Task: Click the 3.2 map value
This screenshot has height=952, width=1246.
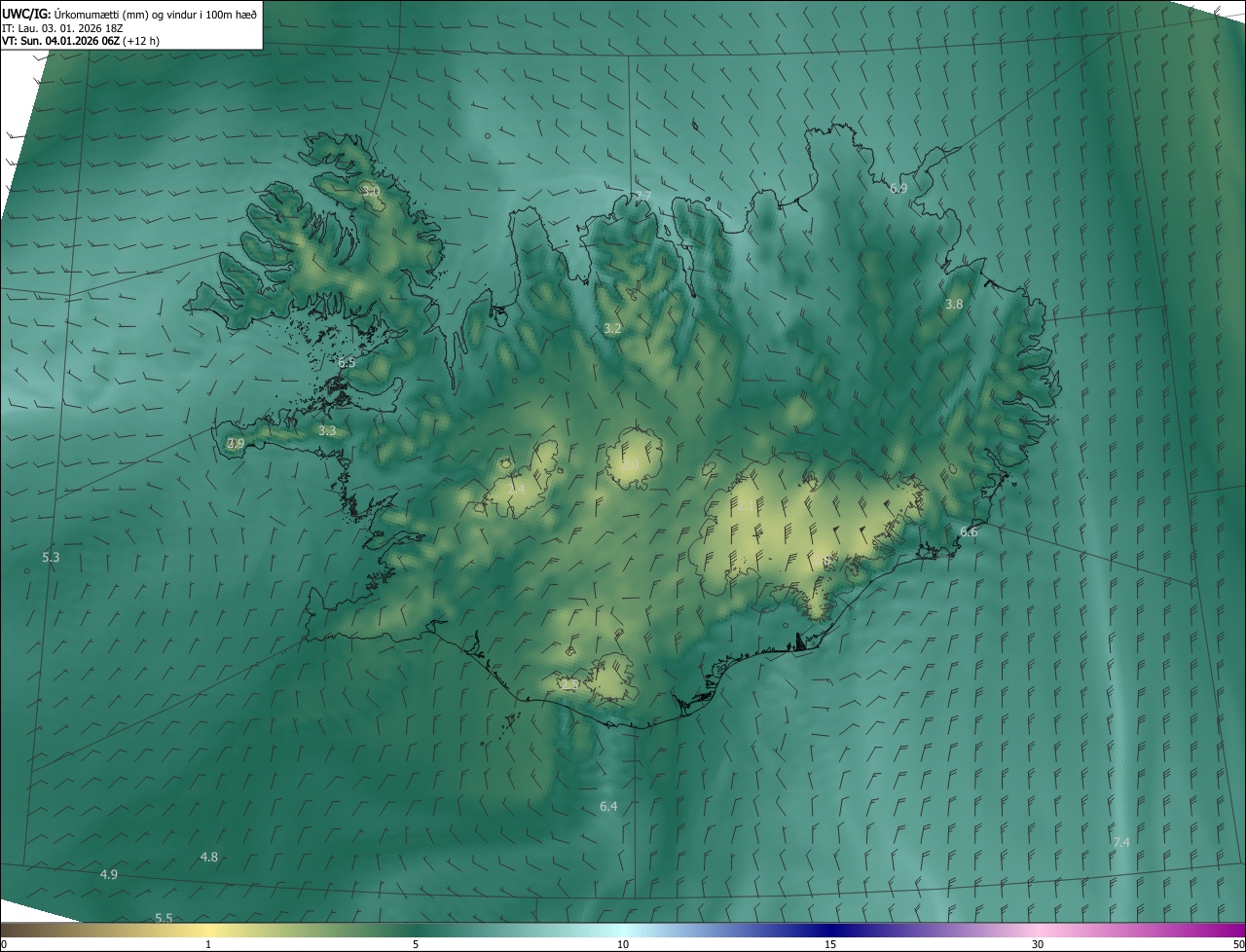Action: click(x=612, y=329)
